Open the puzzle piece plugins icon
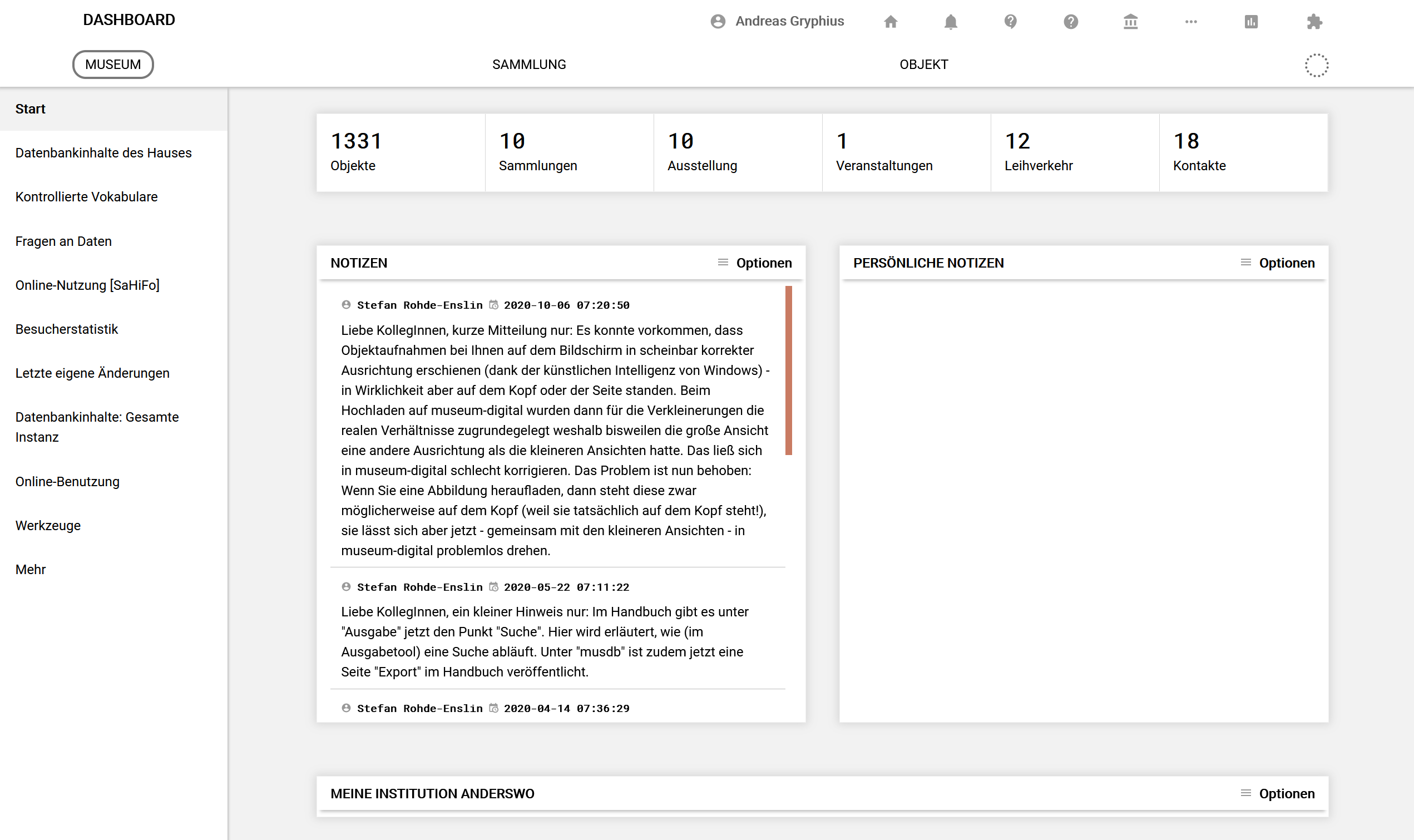1414x840 pixels. 1314,22
